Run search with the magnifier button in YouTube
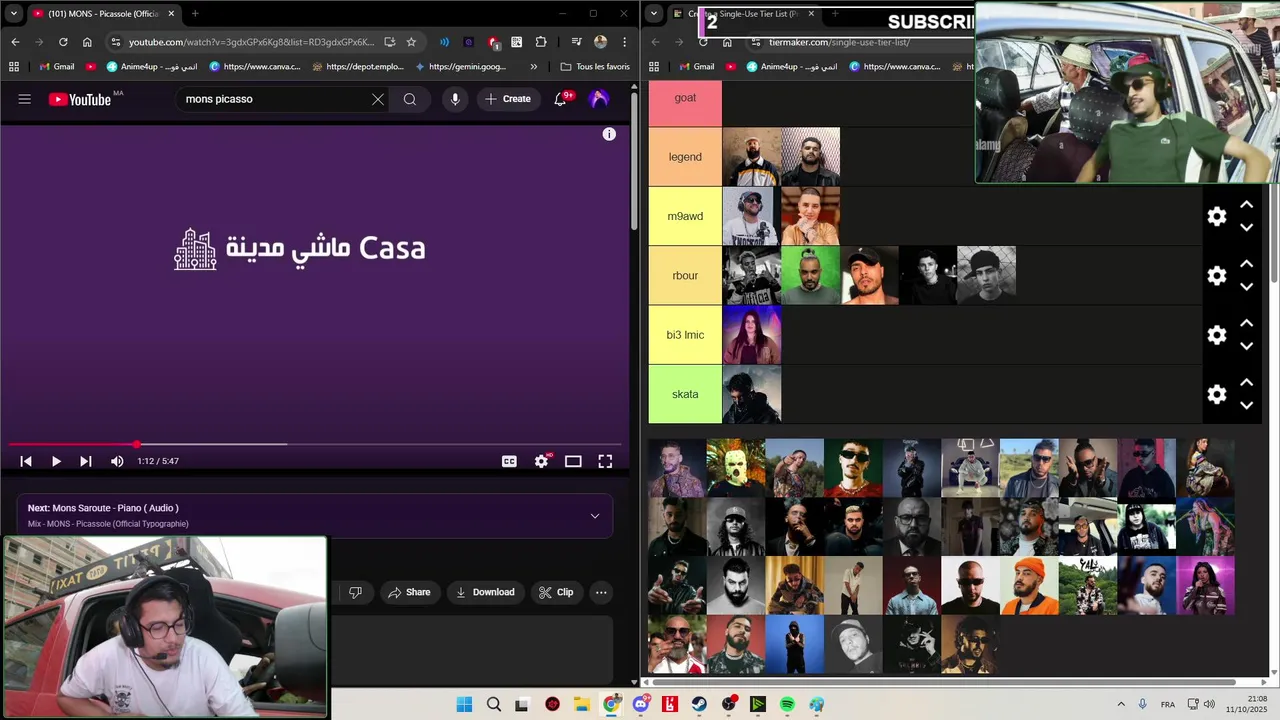Viewport: 1280px width, 720px height. [x=410, y=99]
